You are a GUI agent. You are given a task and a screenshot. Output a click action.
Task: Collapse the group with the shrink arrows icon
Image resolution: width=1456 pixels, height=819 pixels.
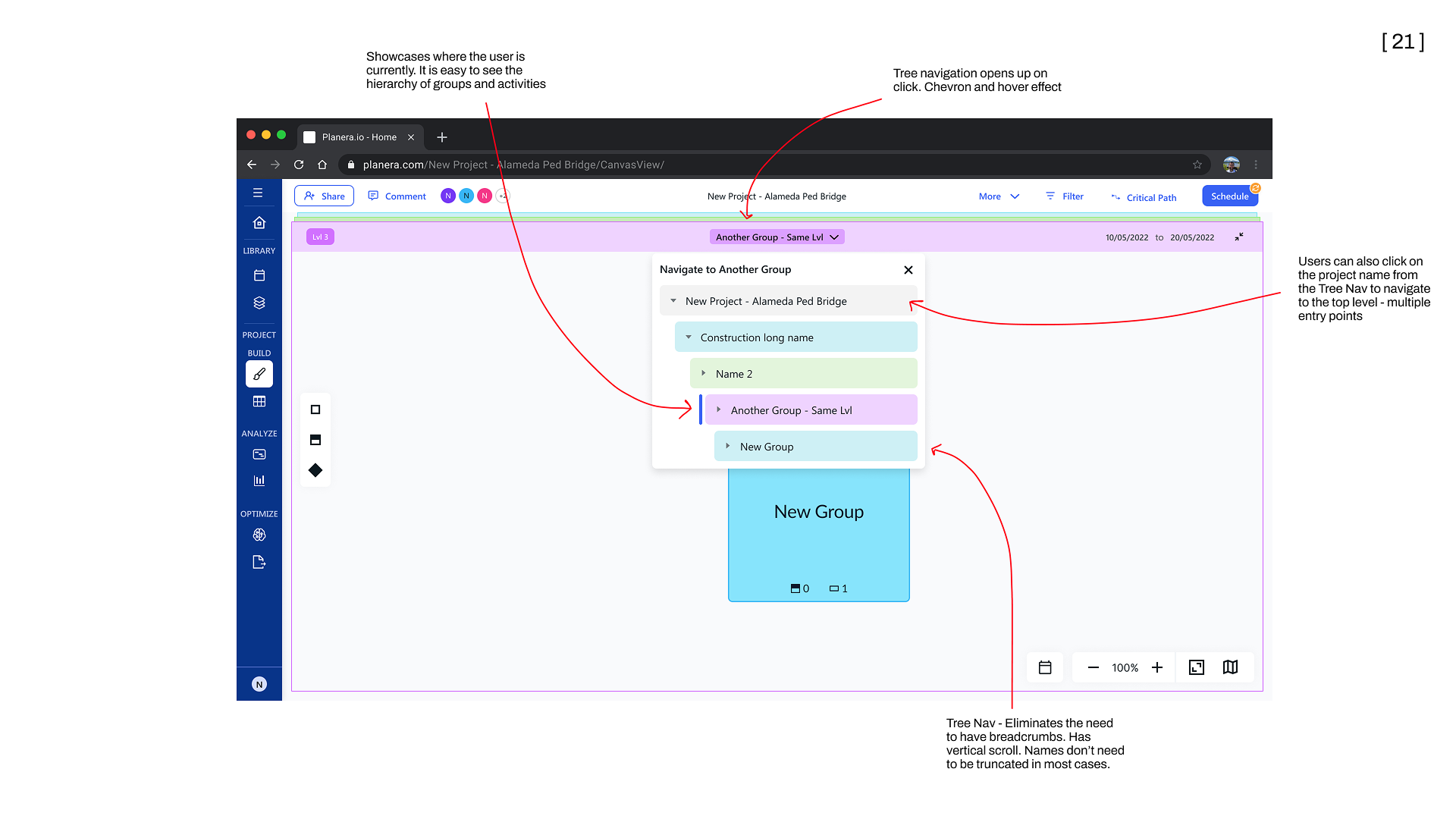[1239, 237]
